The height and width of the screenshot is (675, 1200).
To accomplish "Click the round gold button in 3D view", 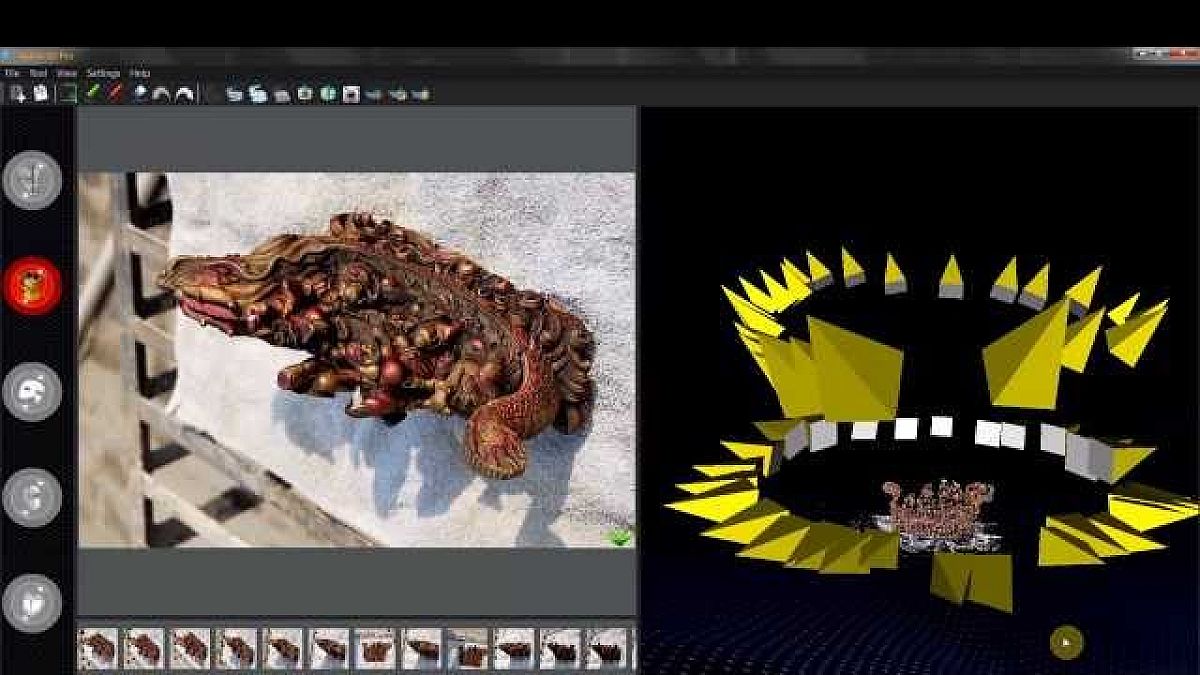I will point(1066,641).
